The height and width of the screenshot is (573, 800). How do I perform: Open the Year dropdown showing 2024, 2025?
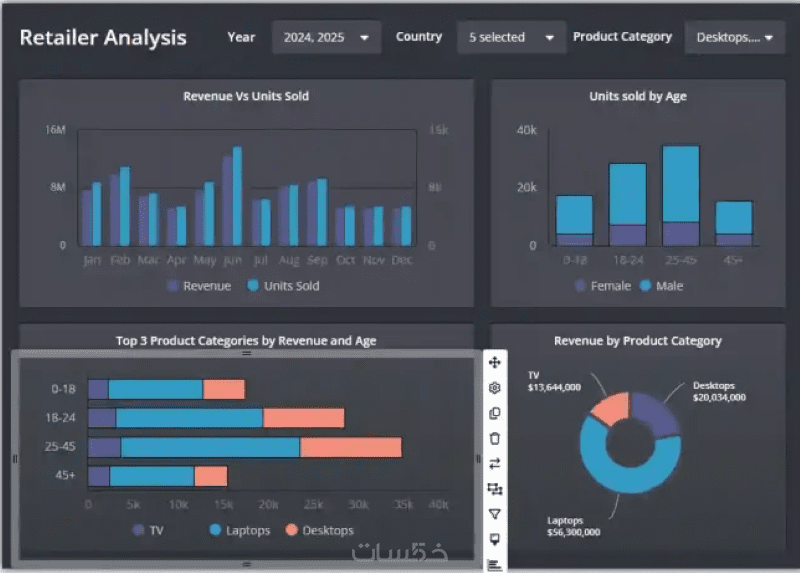point(327,37)
